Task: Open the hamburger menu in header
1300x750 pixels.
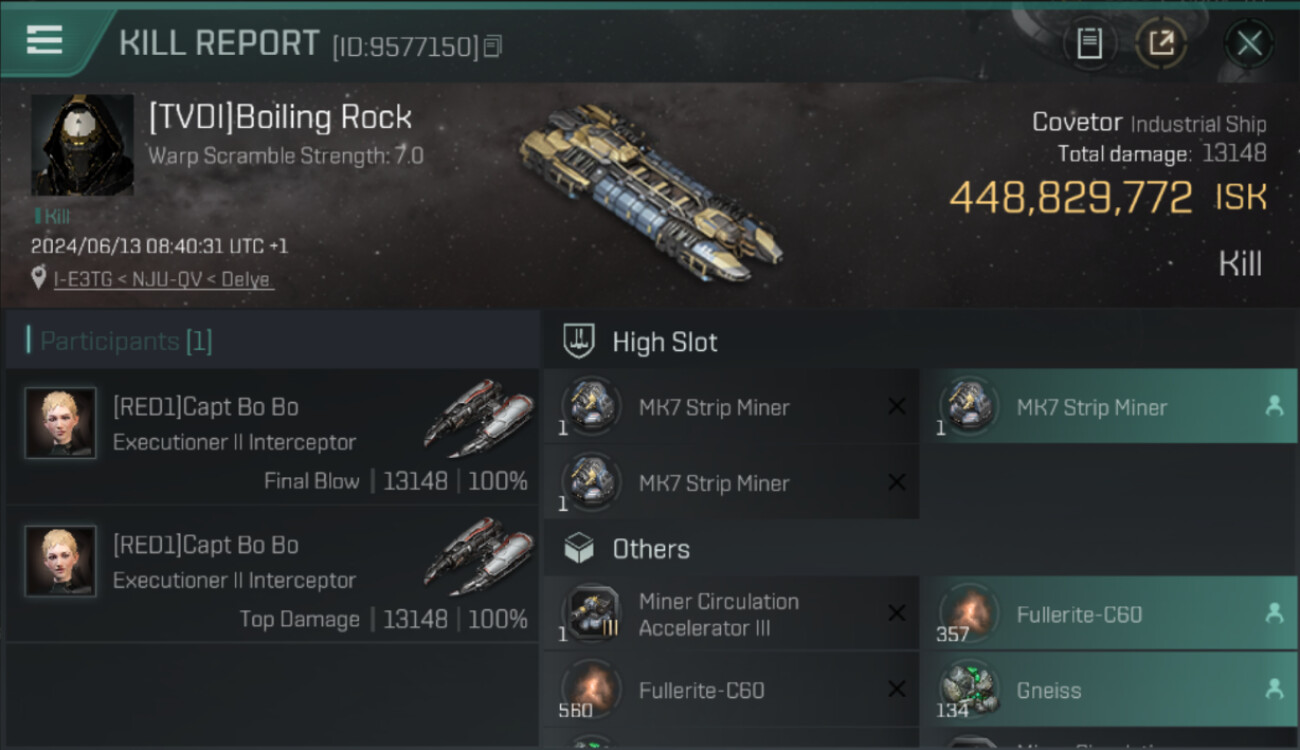Action: [45, 40]
